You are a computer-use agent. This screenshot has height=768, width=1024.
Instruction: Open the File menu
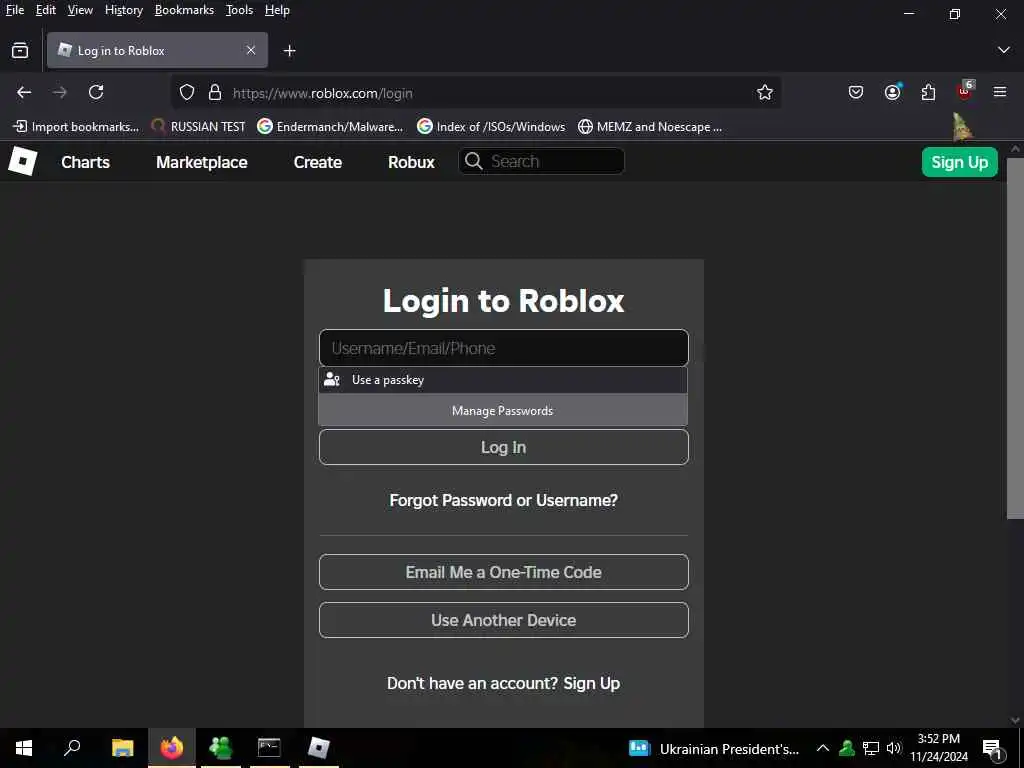pos(15,10)
